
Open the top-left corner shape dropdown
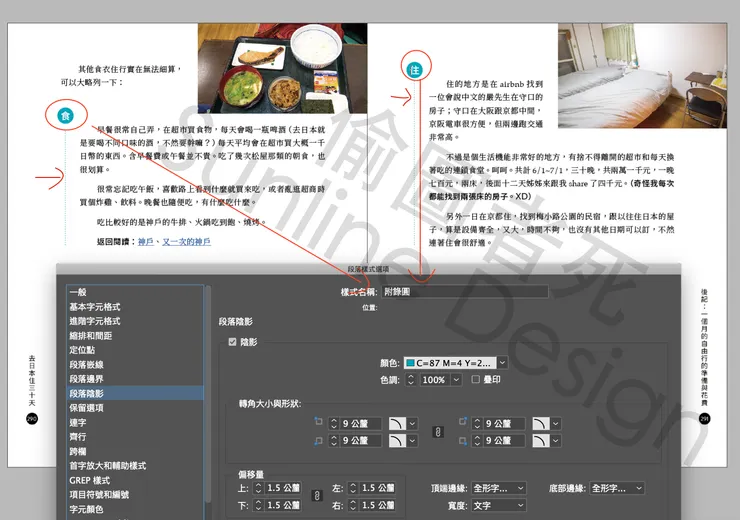pyautogui.click(x=412, y=424)
